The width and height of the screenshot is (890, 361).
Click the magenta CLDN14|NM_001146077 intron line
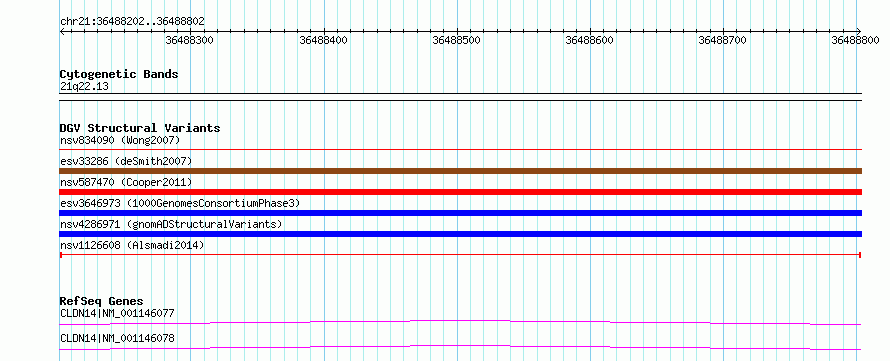[x=461, y=322]
